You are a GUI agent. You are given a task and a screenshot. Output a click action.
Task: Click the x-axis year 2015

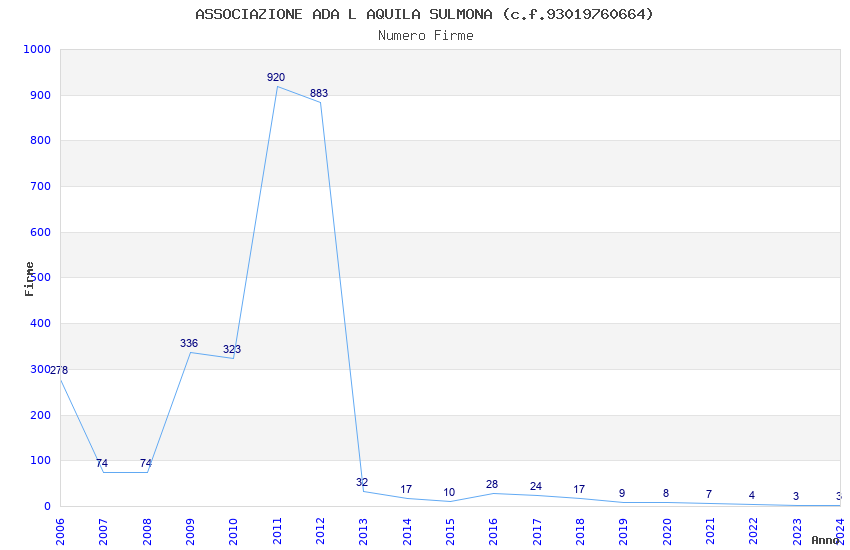[450, 531]
